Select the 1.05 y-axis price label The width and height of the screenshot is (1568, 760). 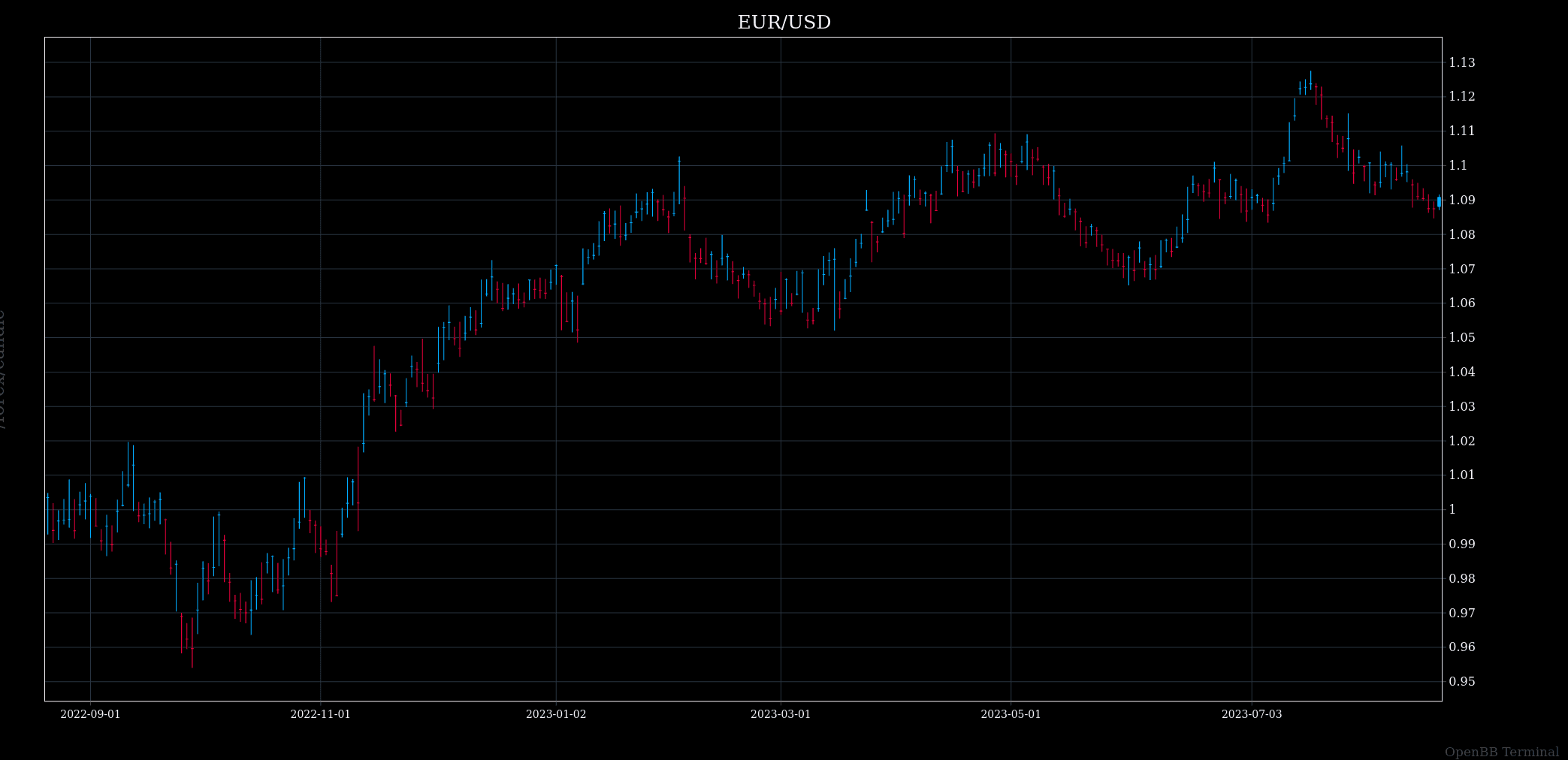(x=1461, y=337)
